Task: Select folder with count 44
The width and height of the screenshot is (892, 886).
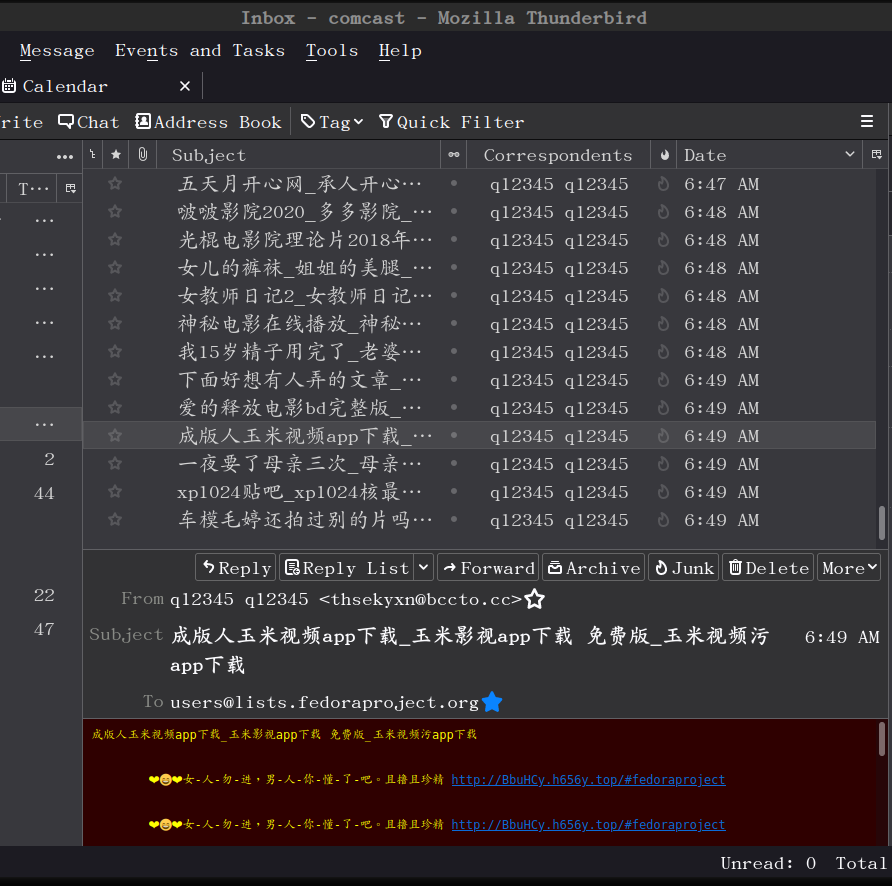Action: pyautogui.click(x=44, y=493)
